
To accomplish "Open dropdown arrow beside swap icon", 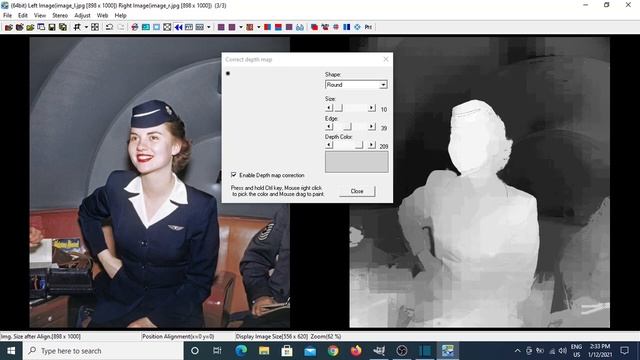I will point(86,27).
